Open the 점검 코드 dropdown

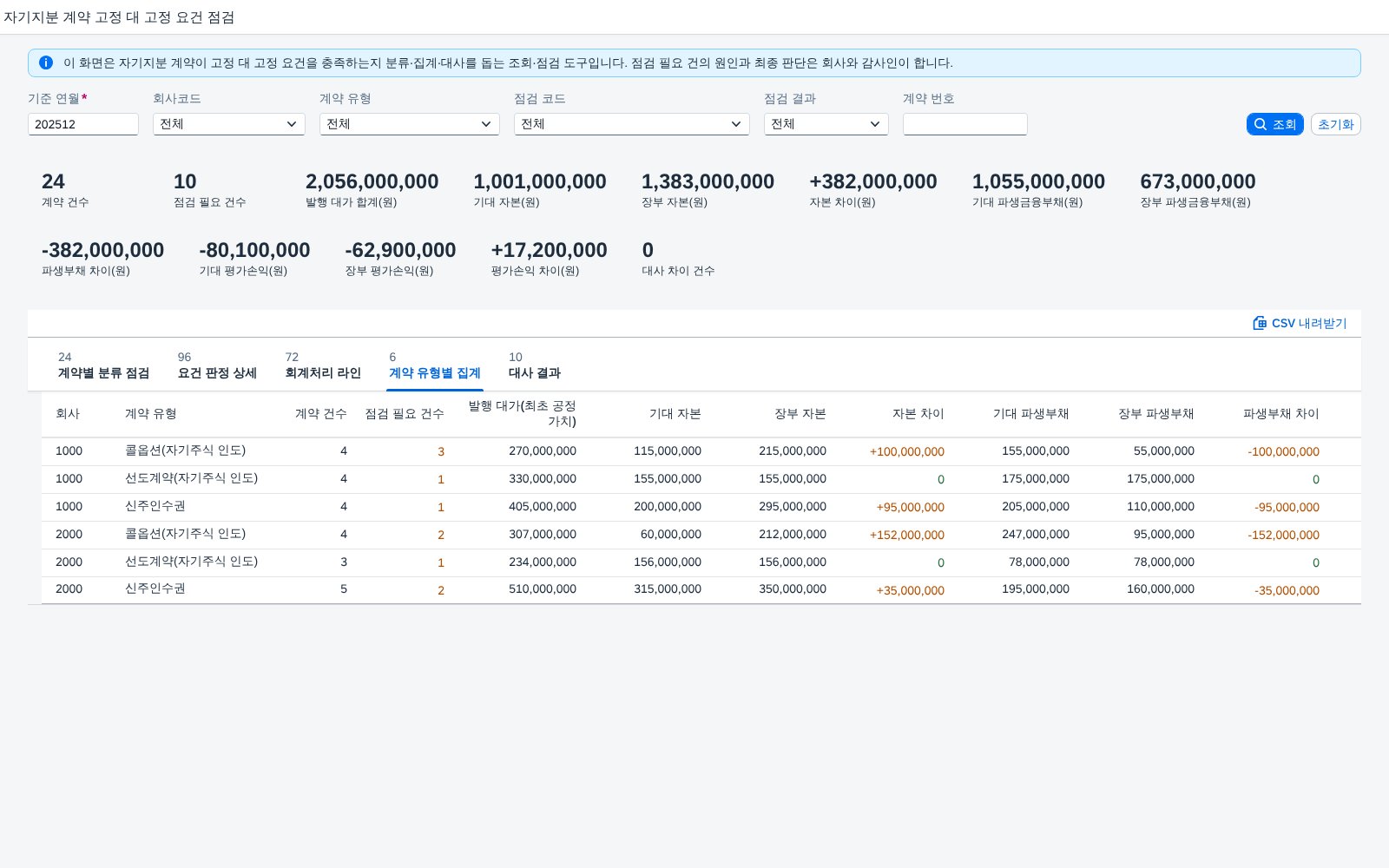(632, 124)
